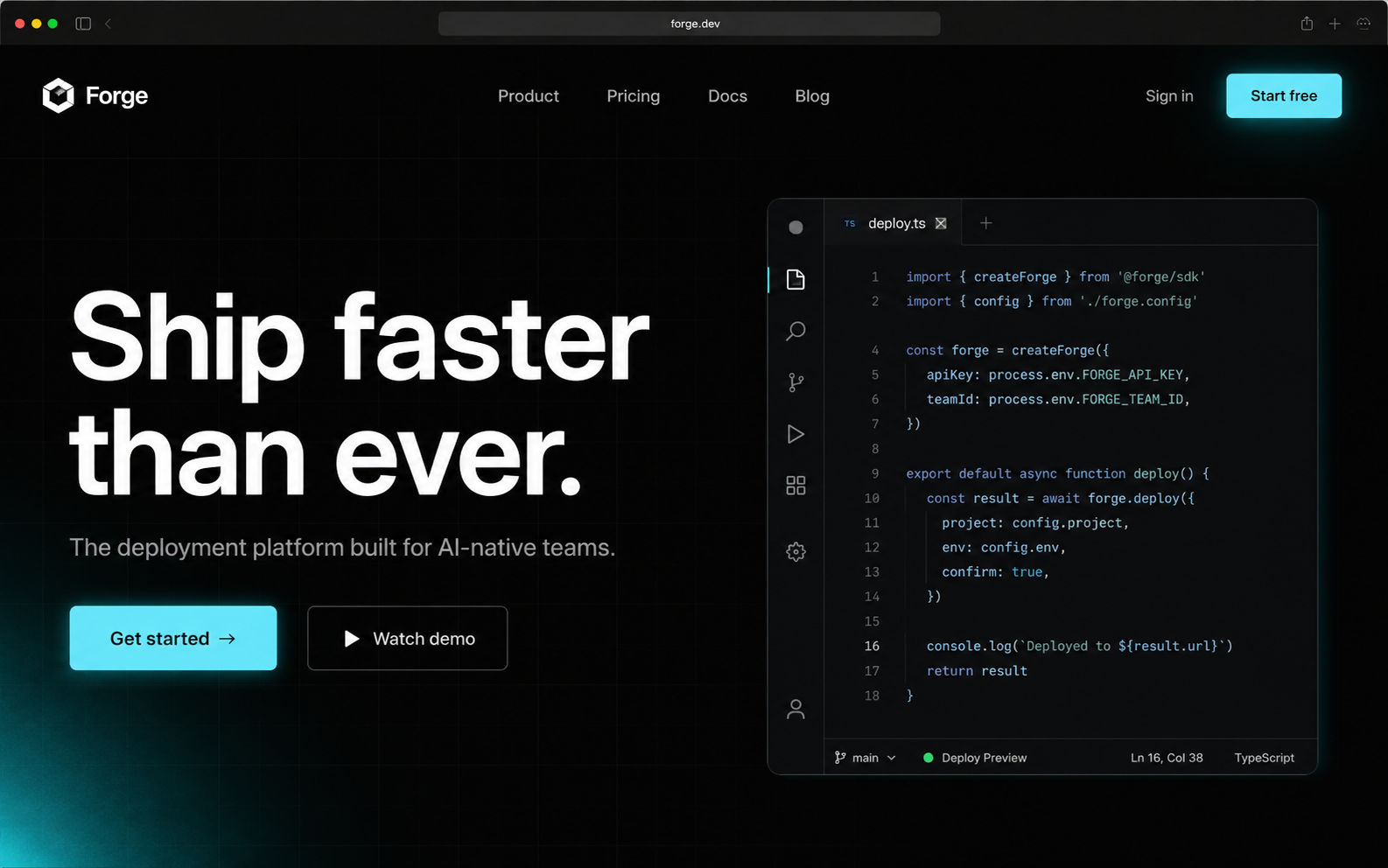Click FORGE_TEAM_ID in the code
Screen dimensions: 1388x868
(x=1132, y=399)
